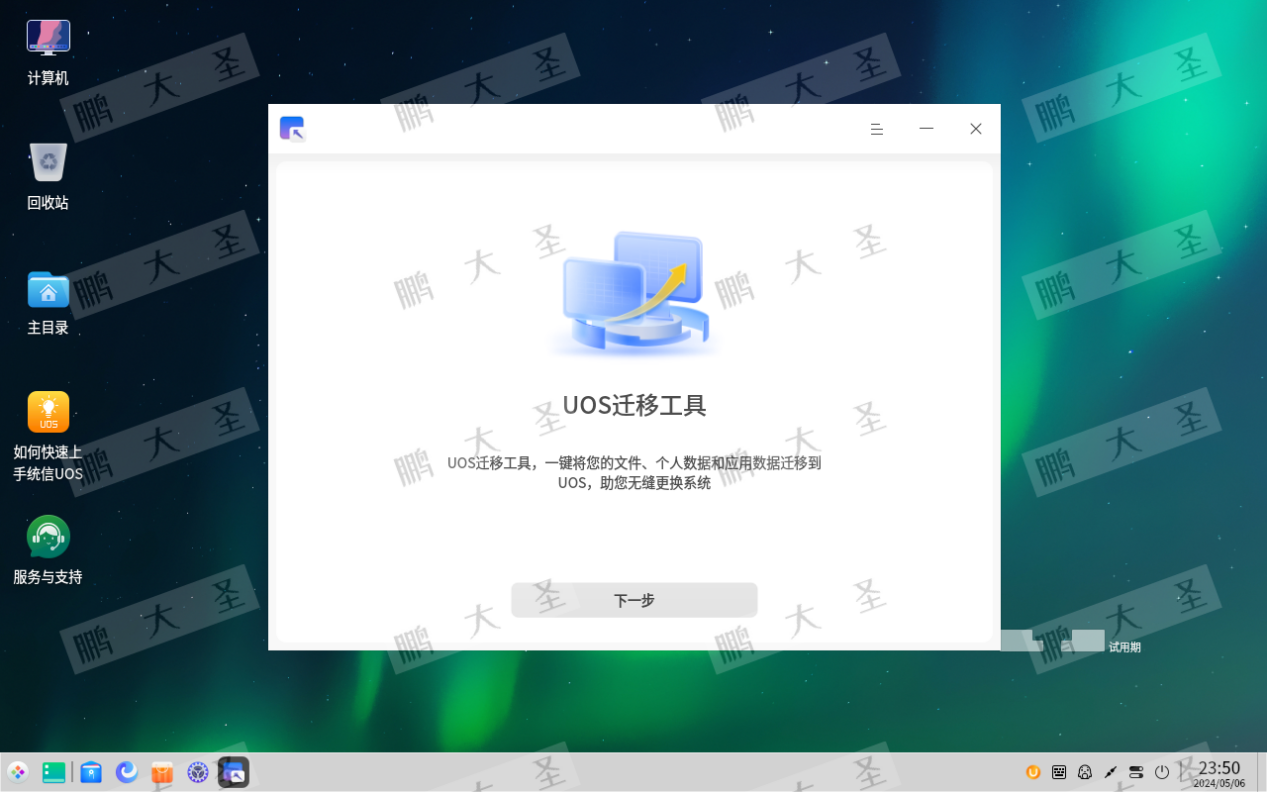Screen dimensions: 1267x792
Task: Open the launcher from the dock
Action: click(x=18, y=772)
